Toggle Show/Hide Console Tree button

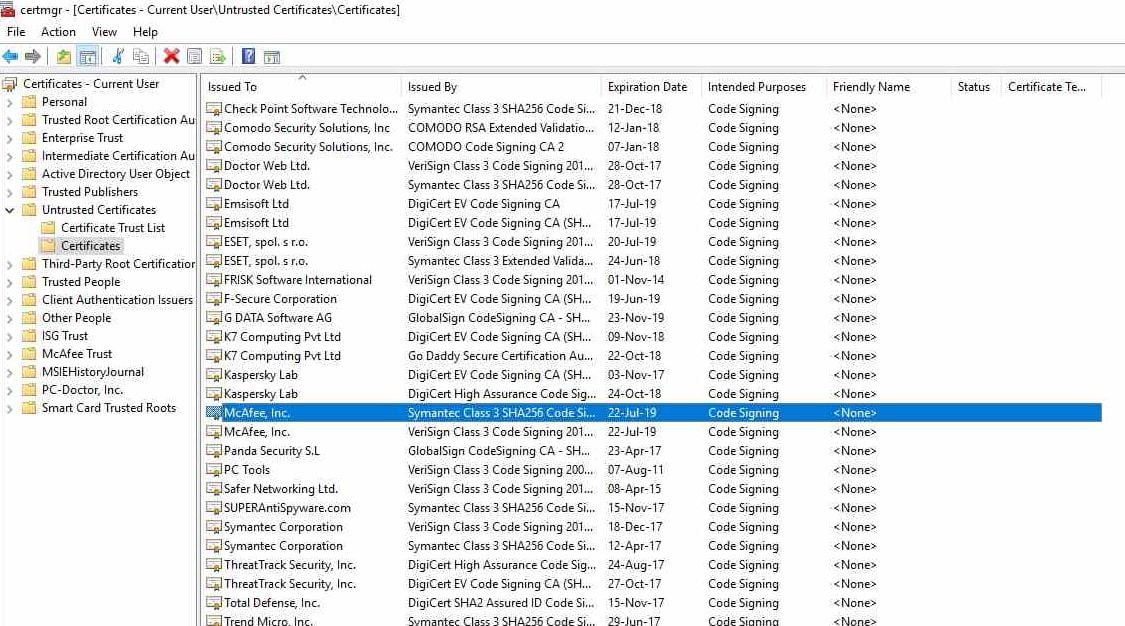(x=88, y=56)
